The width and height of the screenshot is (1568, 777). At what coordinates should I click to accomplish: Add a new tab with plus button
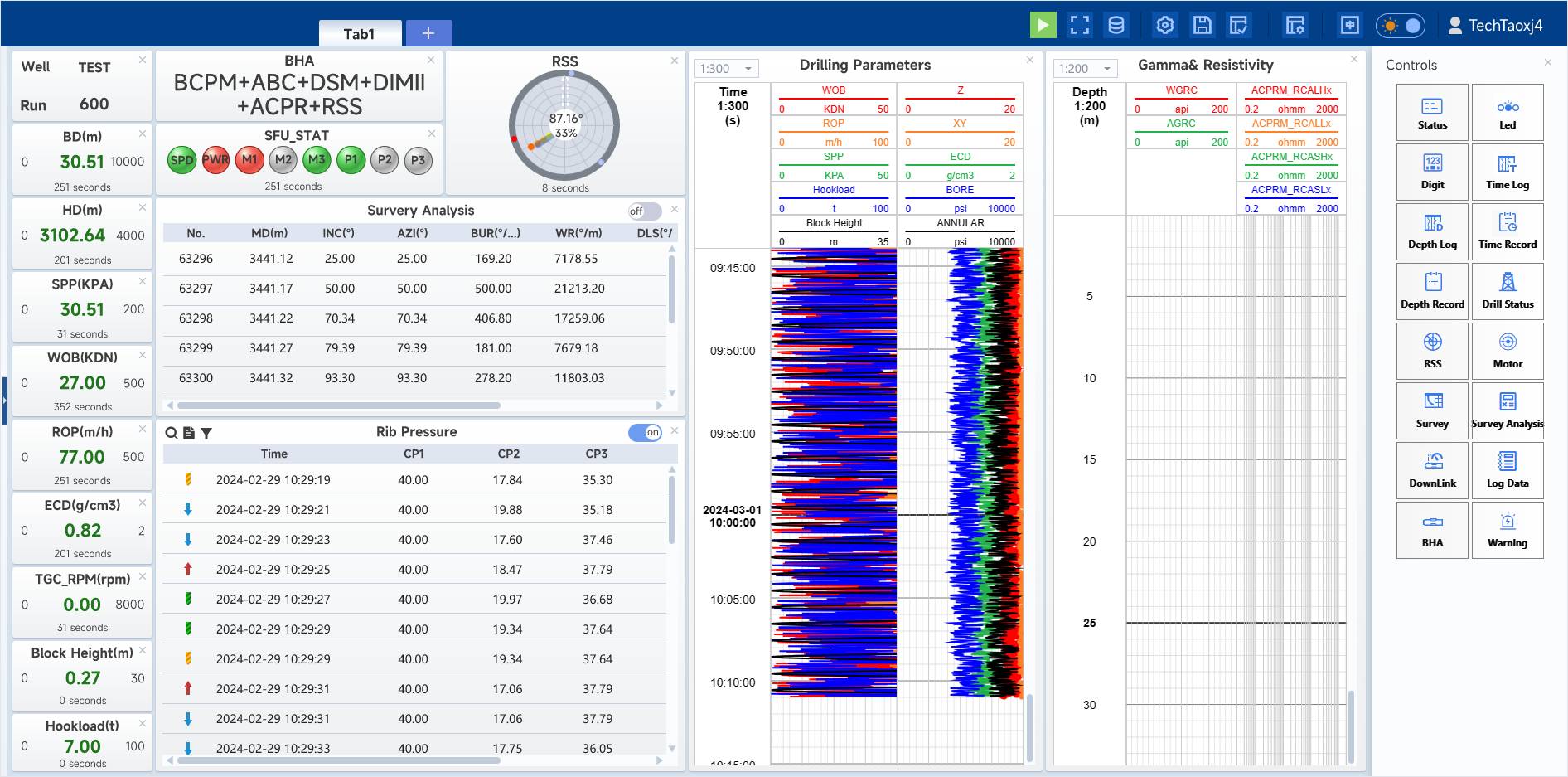(x=428, y=33)
